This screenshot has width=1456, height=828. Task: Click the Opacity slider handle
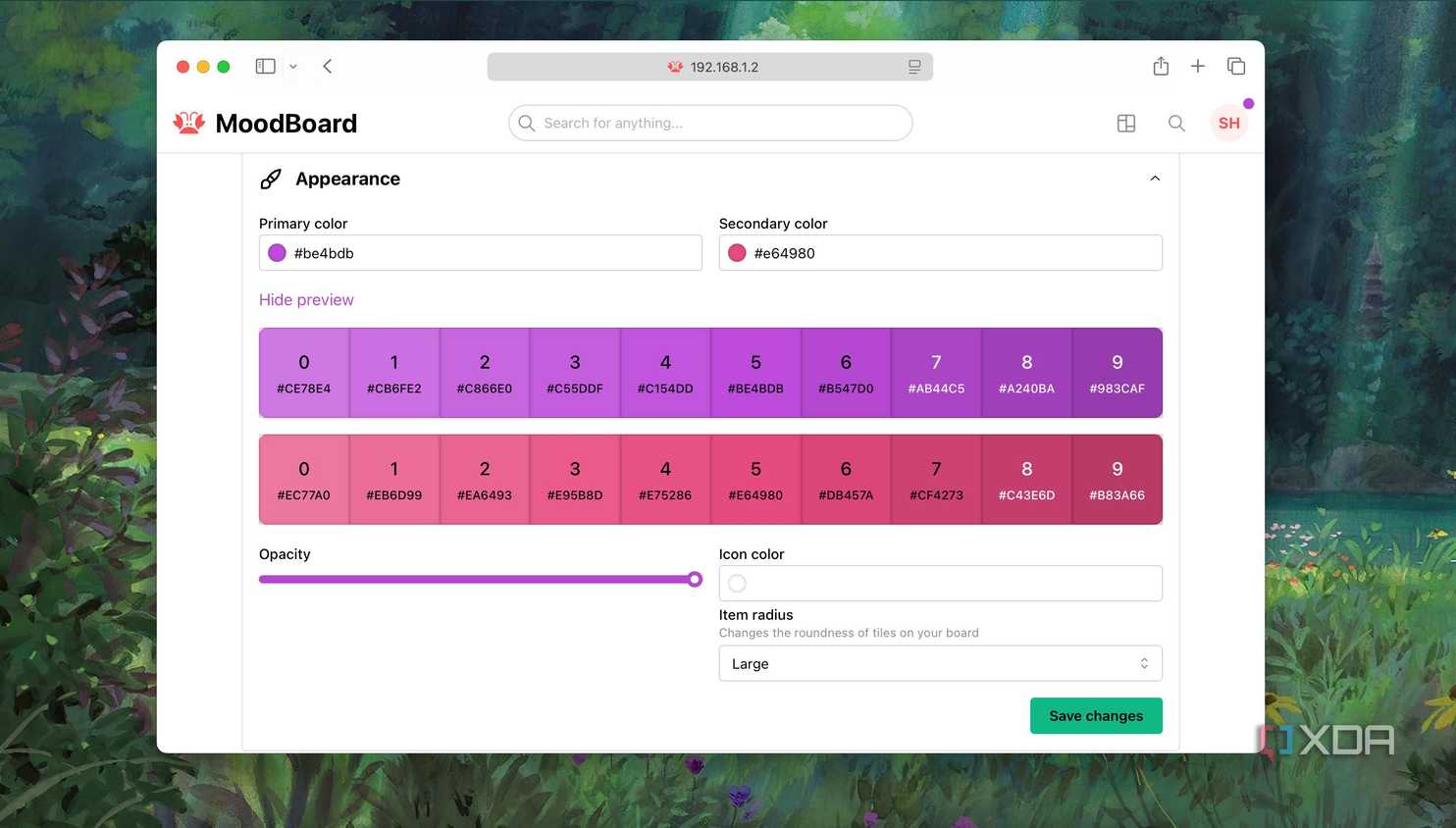point(695,579)
